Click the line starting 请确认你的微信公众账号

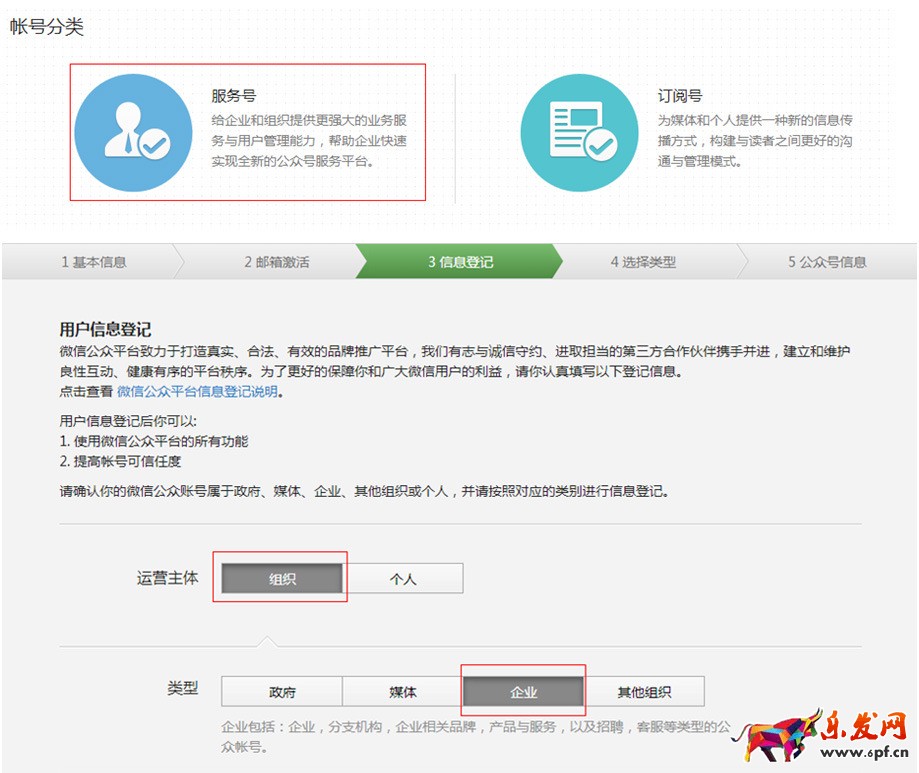click(364, 491)
